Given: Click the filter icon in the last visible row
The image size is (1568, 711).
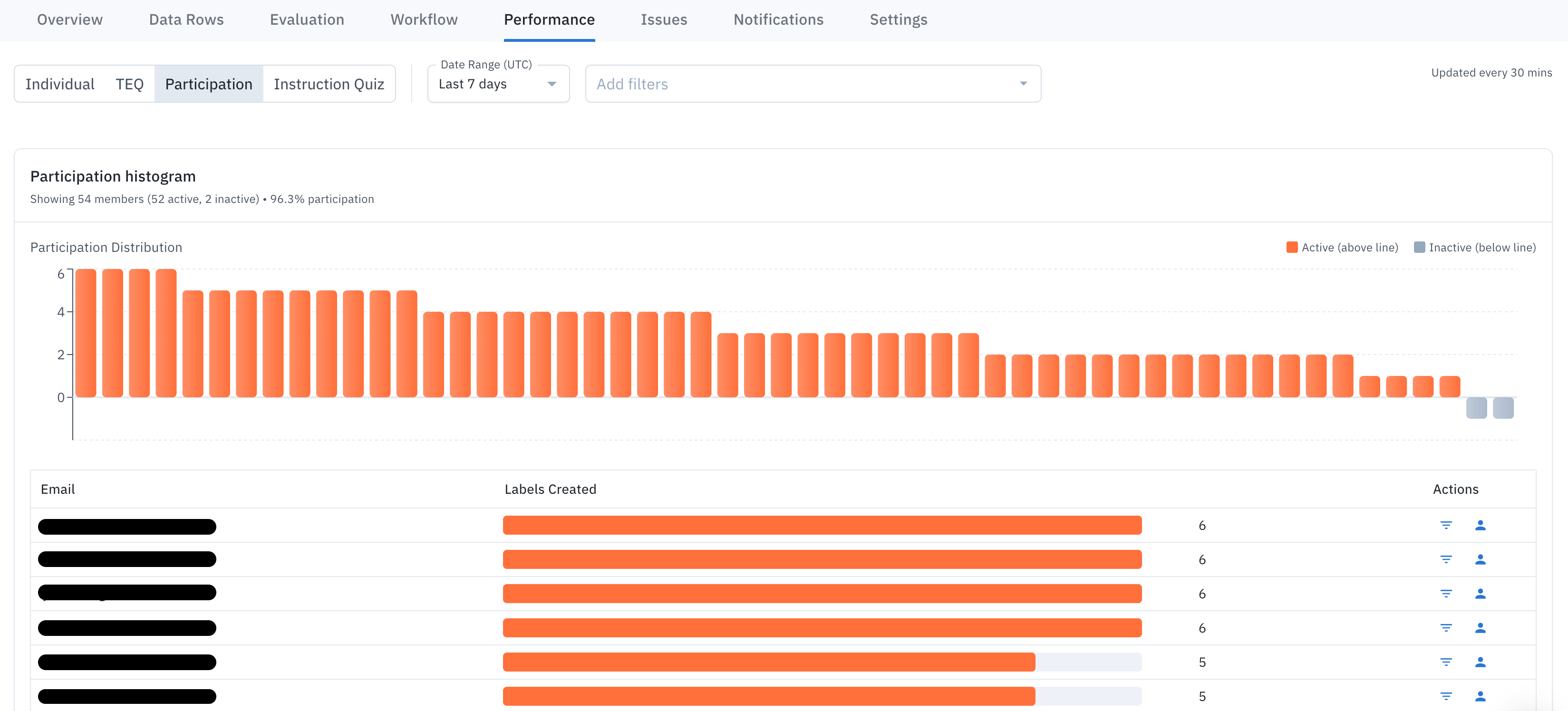Looking at the screenshot, I should (1446, 696).
